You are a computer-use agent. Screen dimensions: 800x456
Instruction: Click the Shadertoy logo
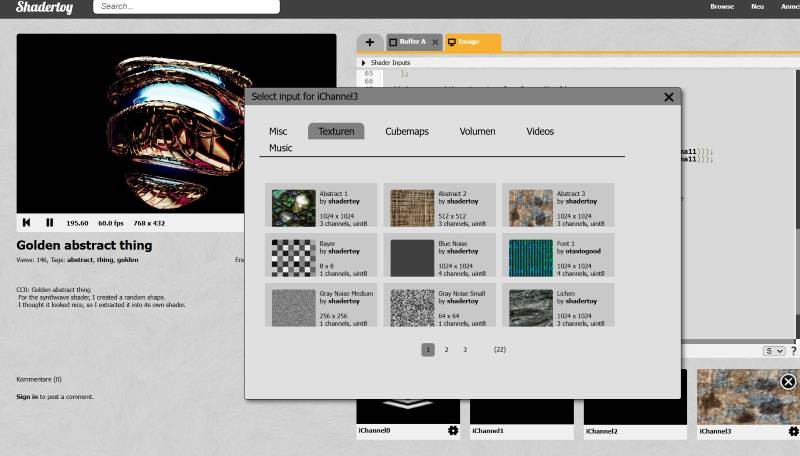tap(44, 7)
